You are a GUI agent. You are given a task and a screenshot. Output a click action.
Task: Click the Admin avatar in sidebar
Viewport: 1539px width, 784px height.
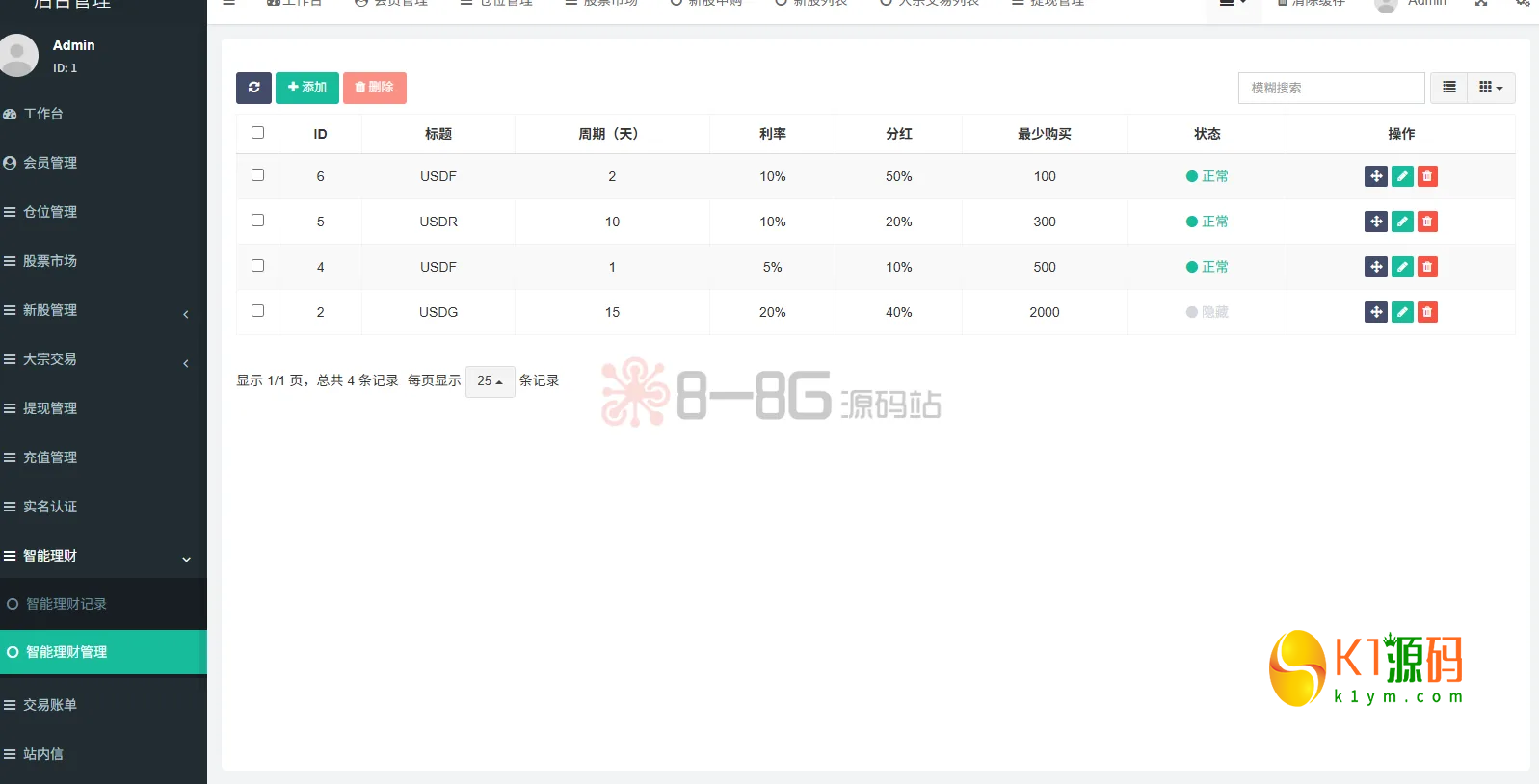pyautogui.click(x=16, y=55)
